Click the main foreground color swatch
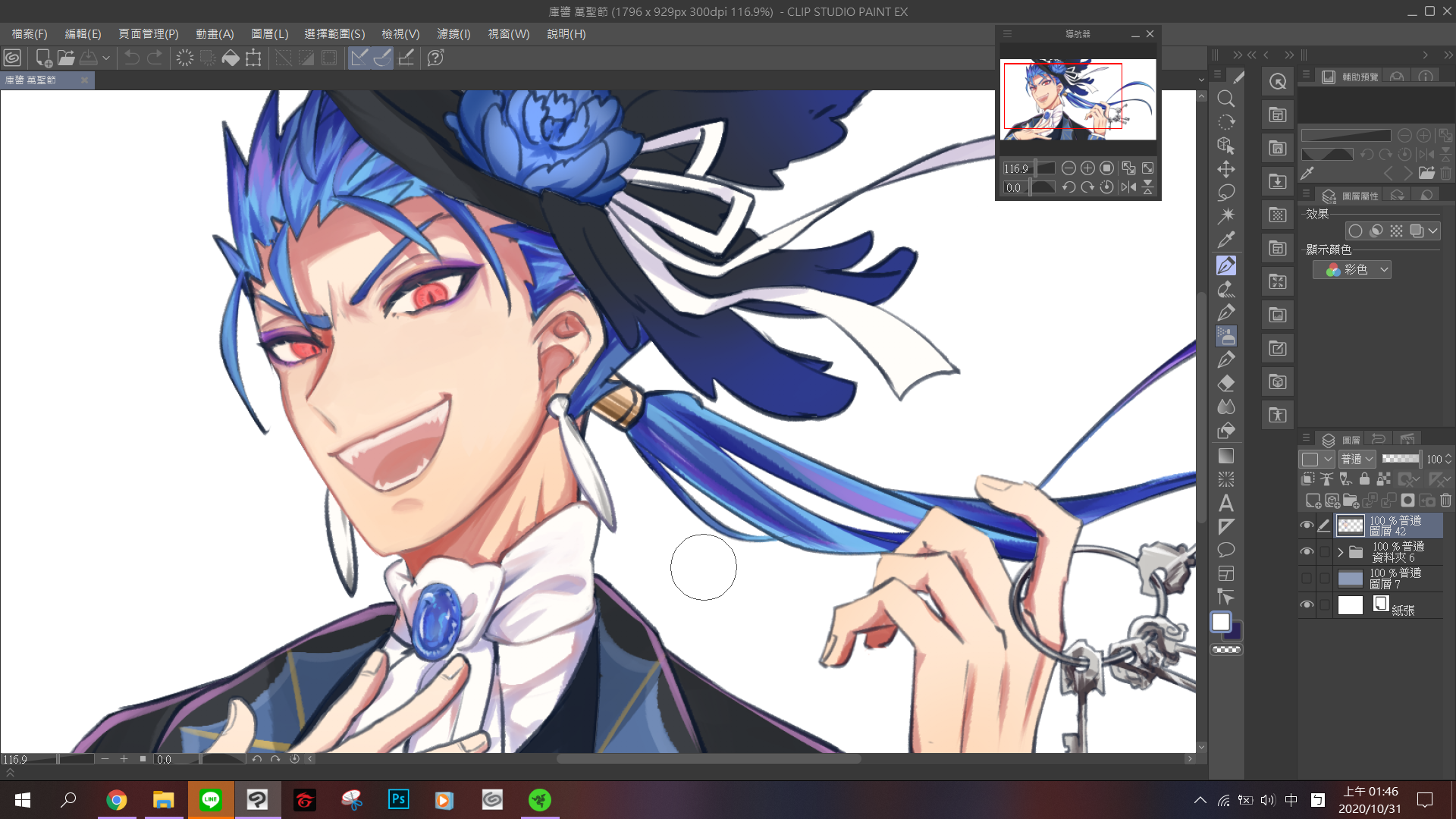1456x819 pixels. [1220, 622]
